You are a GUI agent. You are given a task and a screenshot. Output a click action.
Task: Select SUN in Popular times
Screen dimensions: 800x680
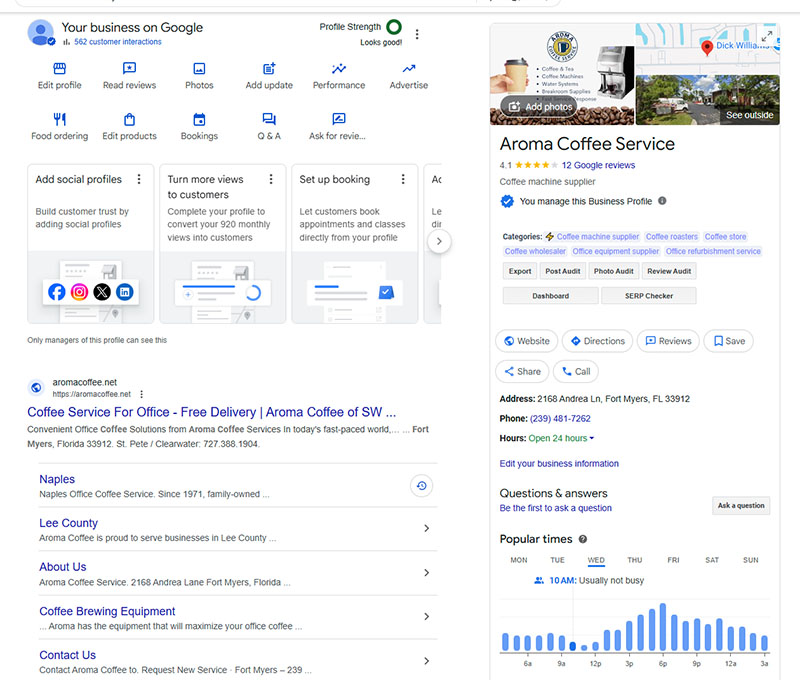point(751,560)
